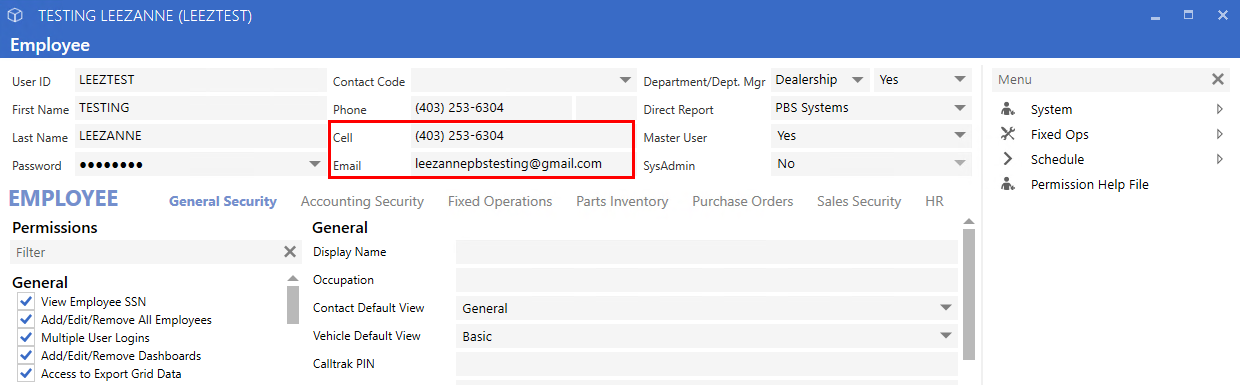This screenshot has width=1240, height=385.
Task: Expand the Schedule submenu arrow
Action: click(x=1219, y=159)
